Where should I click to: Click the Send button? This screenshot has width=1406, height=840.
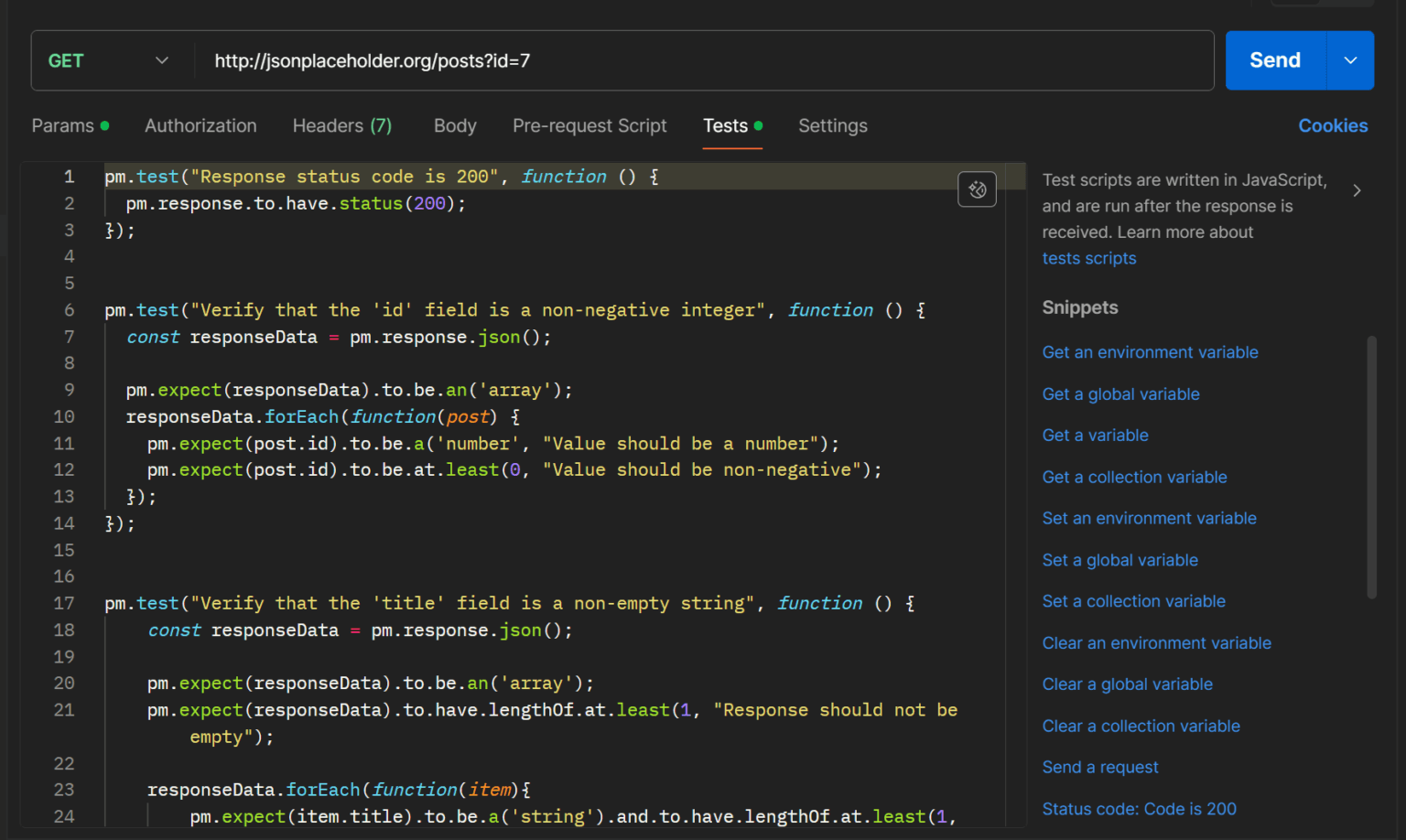click(1275, 60)
